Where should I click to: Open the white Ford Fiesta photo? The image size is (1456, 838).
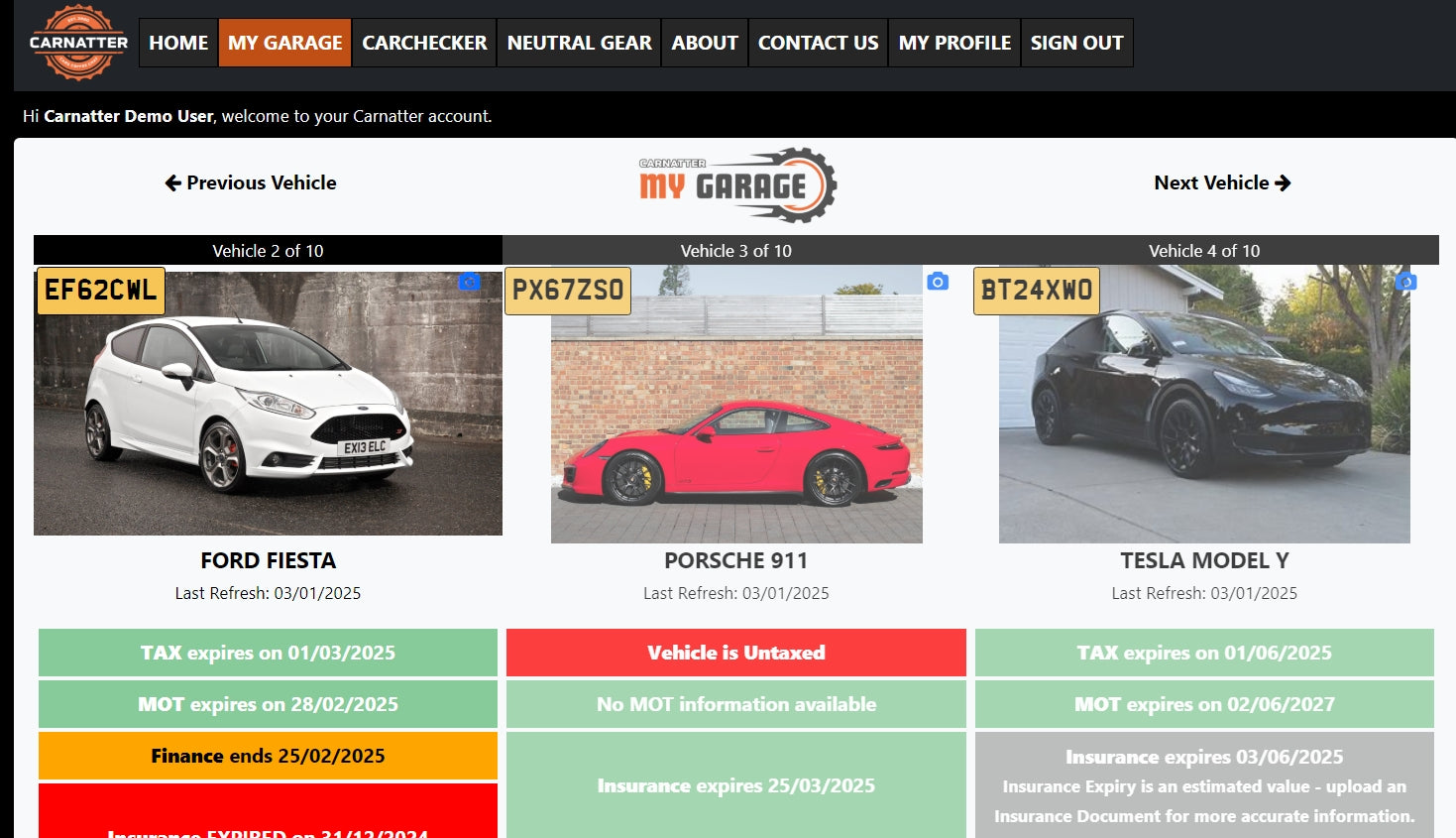point(268,417)
